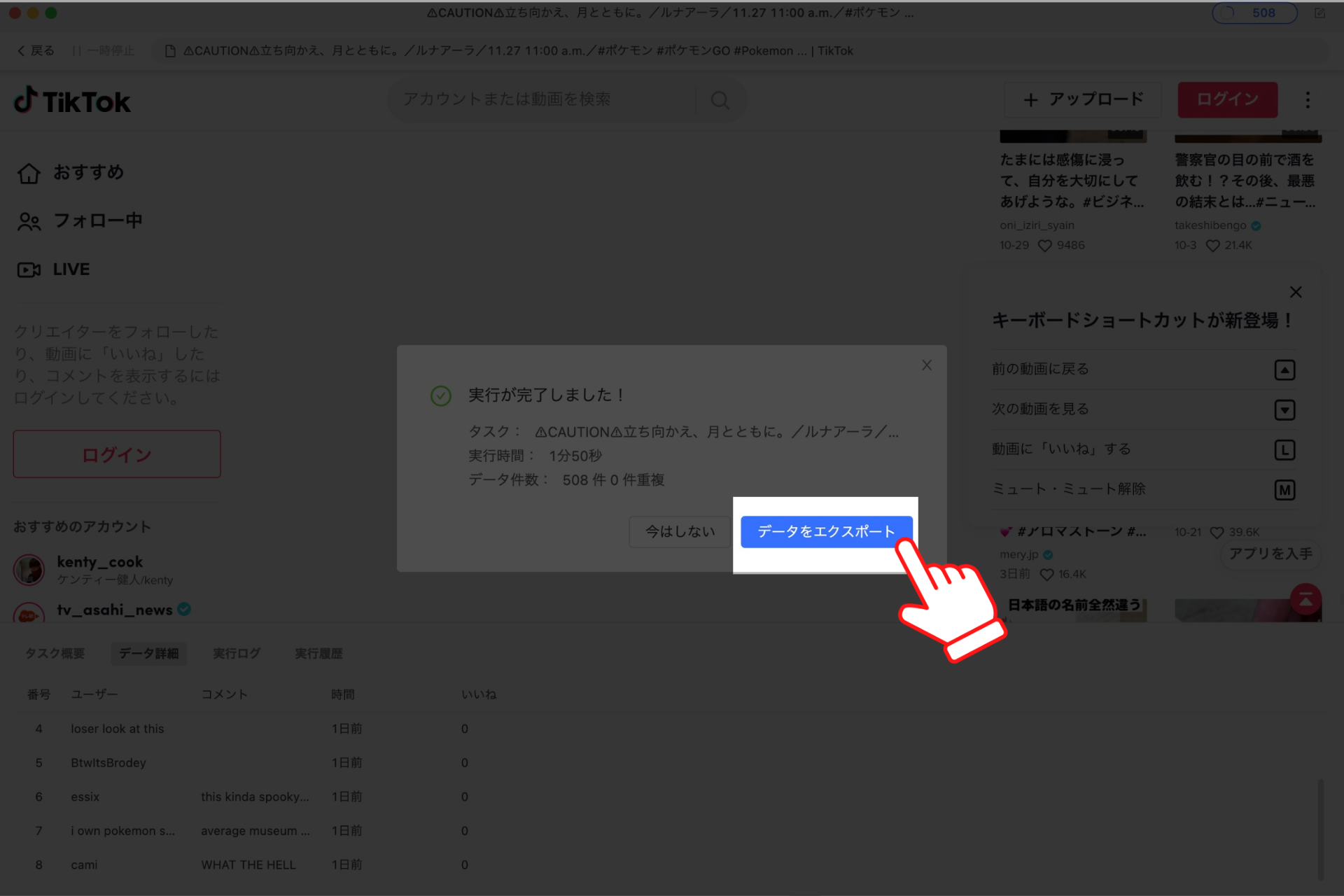Click the 戻る back button
This screenshot has height=896, width=1344.
click(36, 50)
